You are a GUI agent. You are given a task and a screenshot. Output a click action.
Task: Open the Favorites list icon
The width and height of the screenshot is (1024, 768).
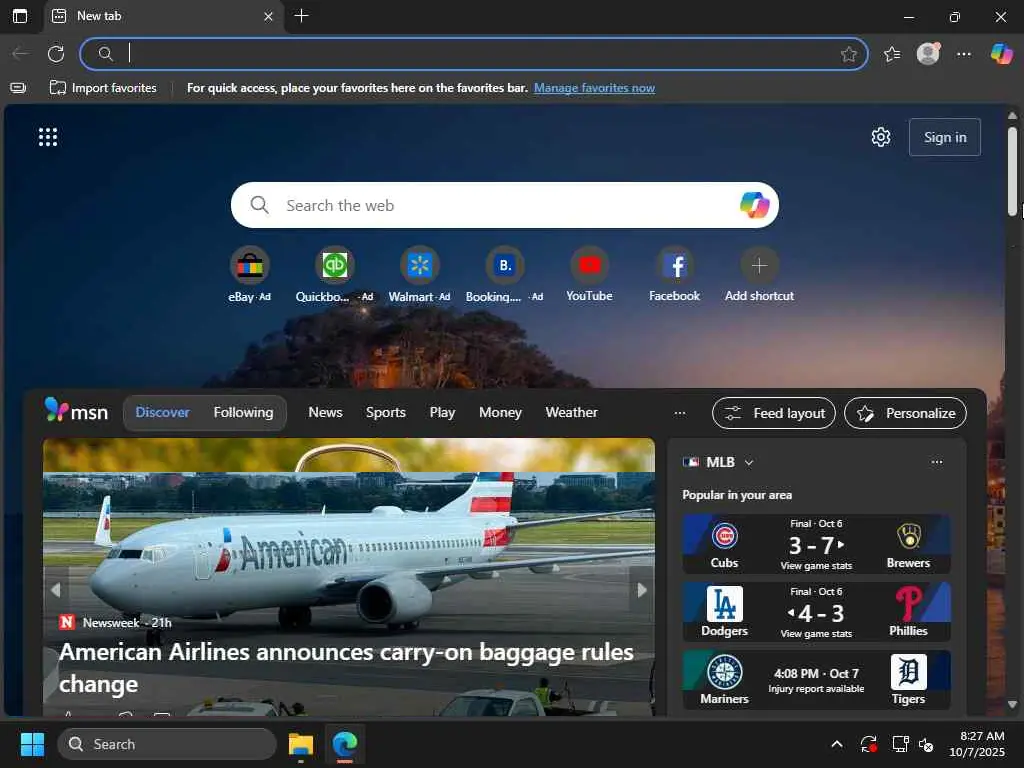click(892, 54)
